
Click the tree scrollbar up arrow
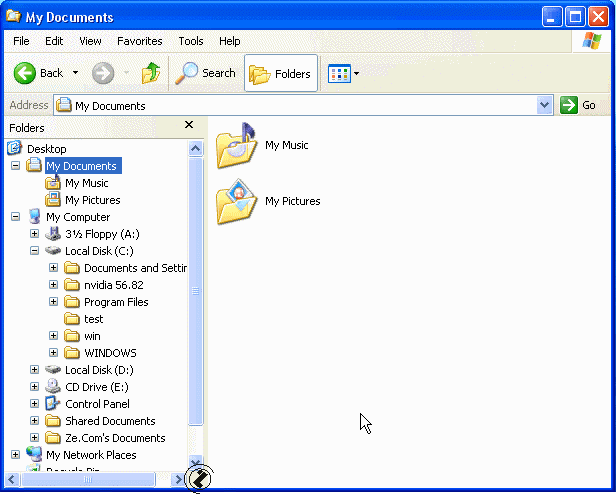[195, 149]
